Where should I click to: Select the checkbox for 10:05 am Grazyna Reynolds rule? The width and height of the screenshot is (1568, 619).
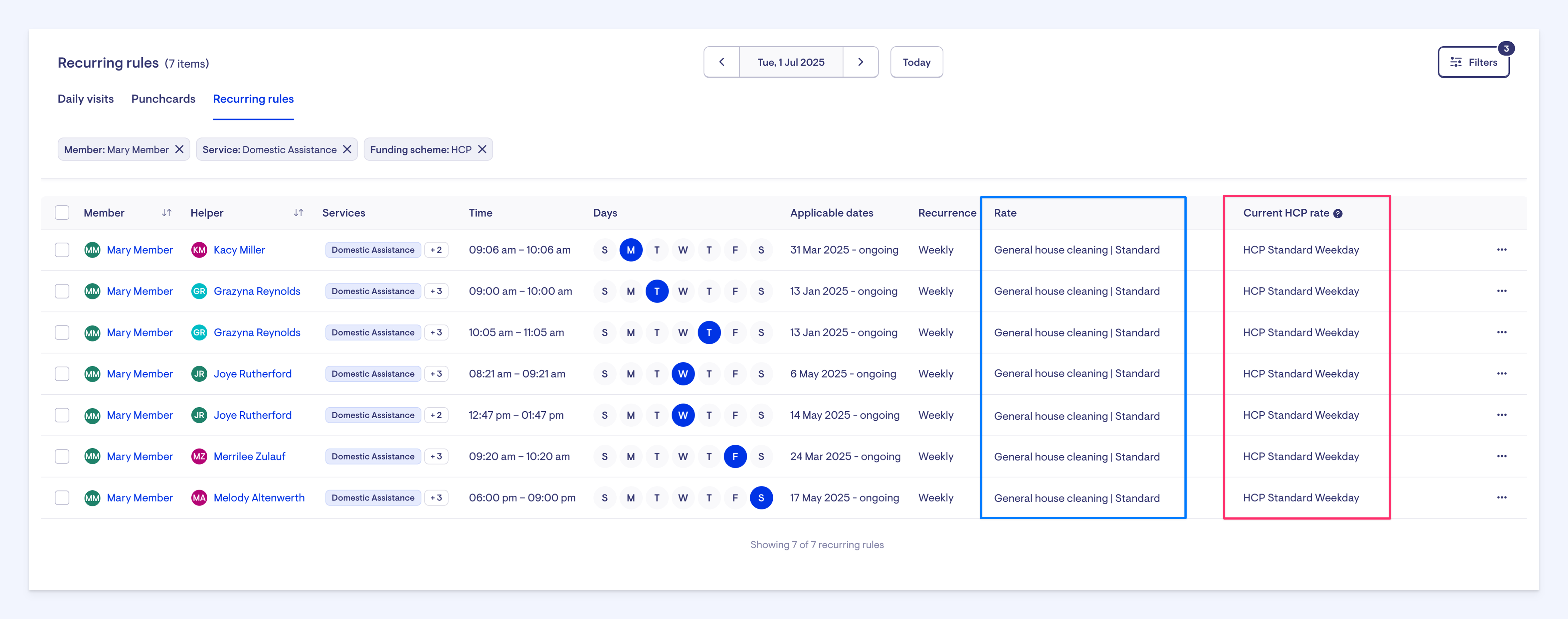click(62, 333)
